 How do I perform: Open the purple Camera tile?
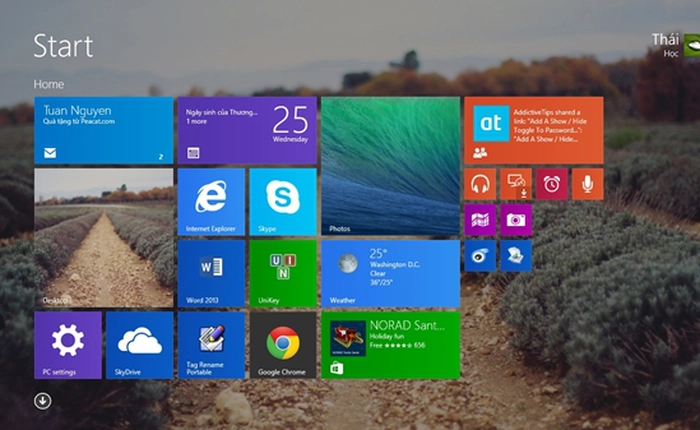pos(516,220)
